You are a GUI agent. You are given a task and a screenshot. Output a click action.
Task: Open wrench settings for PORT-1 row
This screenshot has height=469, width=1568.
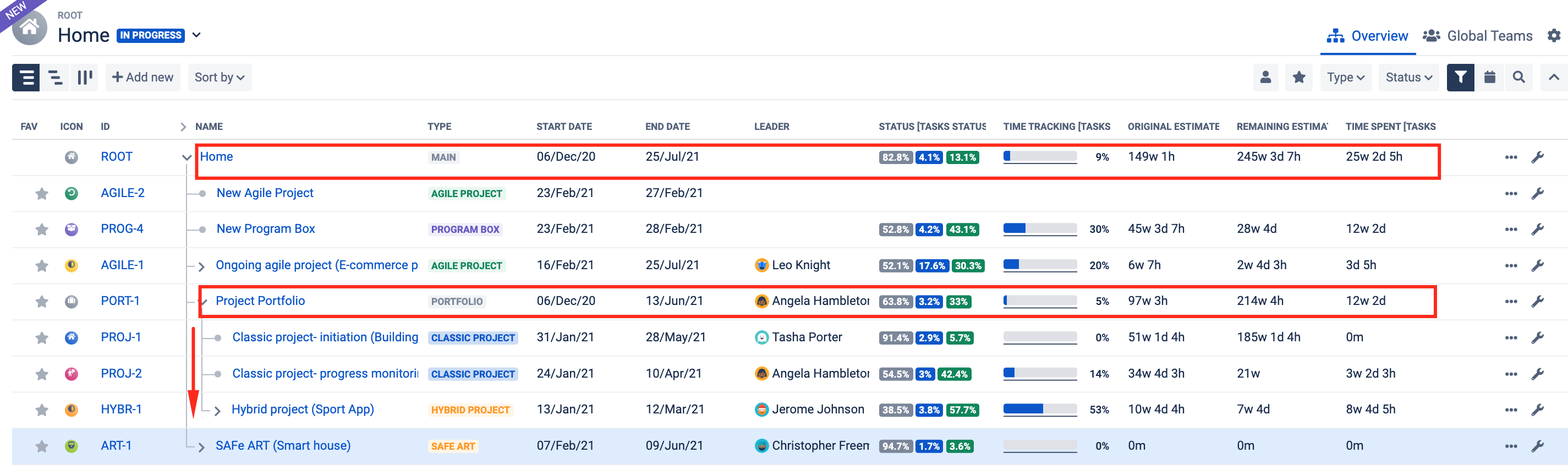[x=1538, y=301]
